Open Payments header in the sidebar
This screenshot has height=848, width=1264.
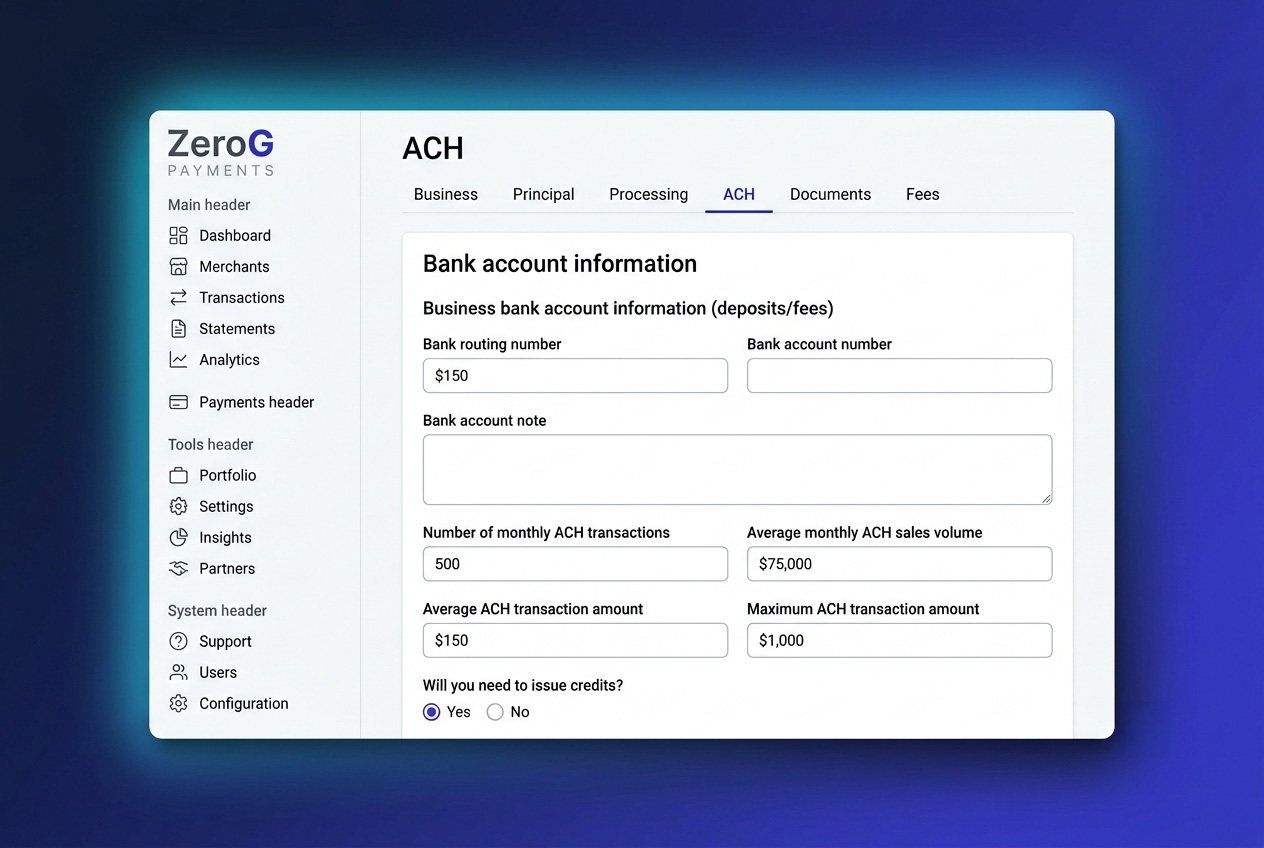(x=256, y=402)
